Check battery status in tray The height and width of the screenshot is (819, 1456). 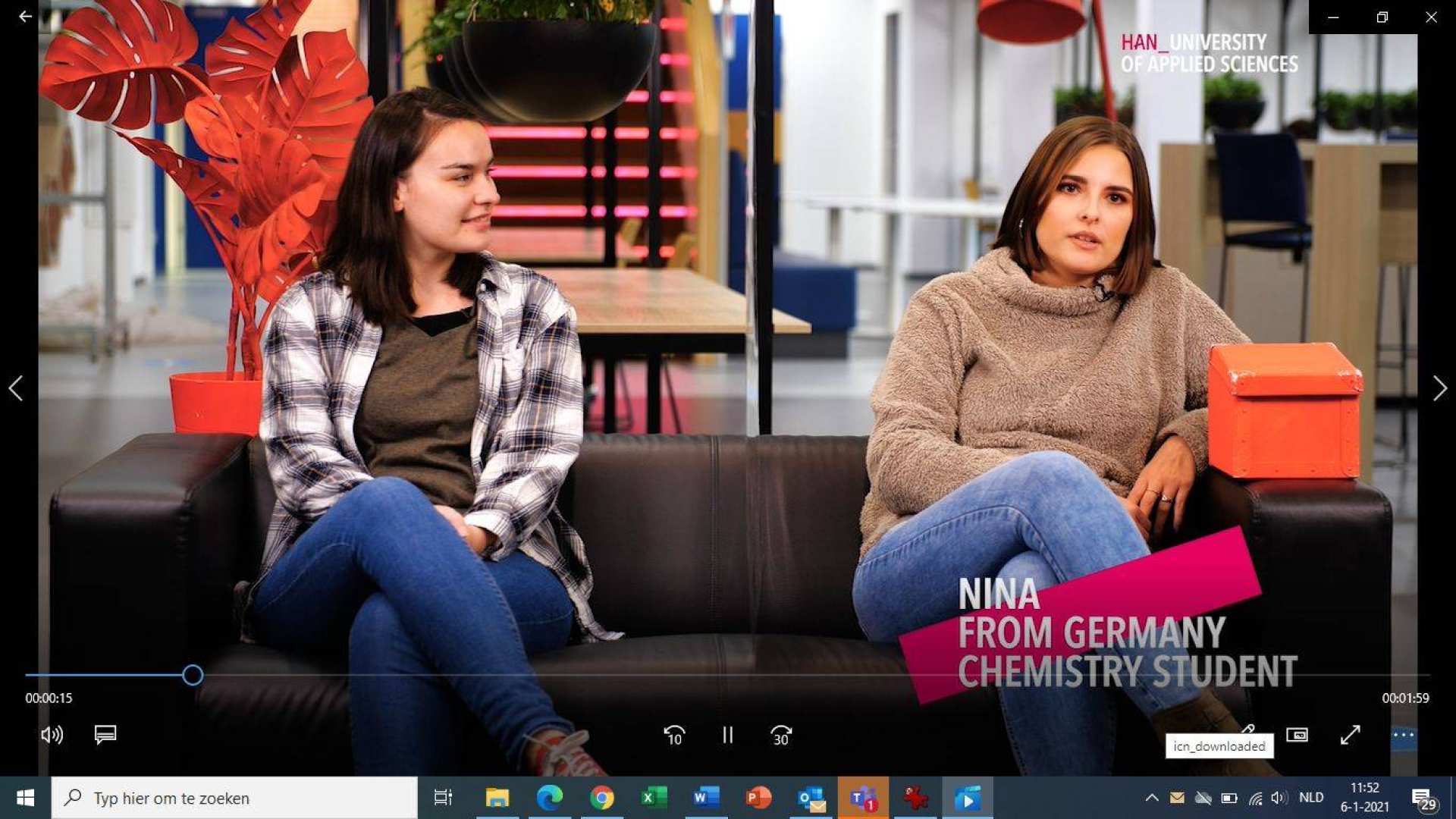click(x=1229, y=798)
